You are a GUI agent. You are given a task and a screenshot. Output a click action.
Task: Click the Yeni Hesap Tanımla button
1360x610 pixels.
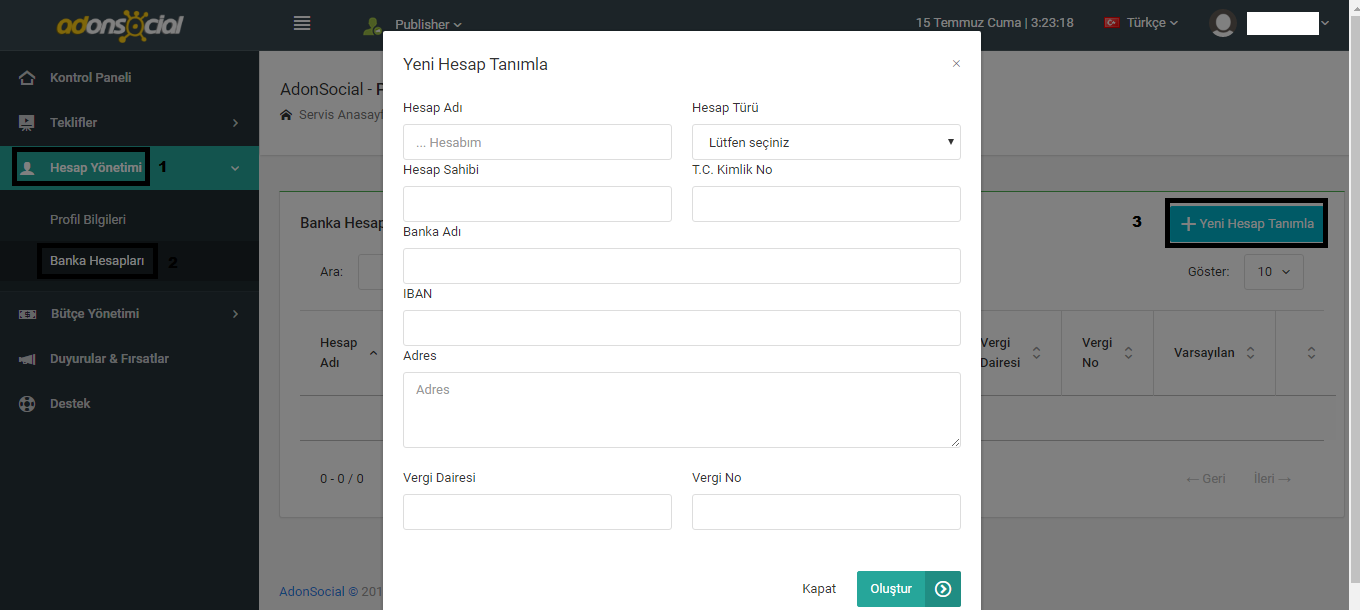pos(1247,224)
